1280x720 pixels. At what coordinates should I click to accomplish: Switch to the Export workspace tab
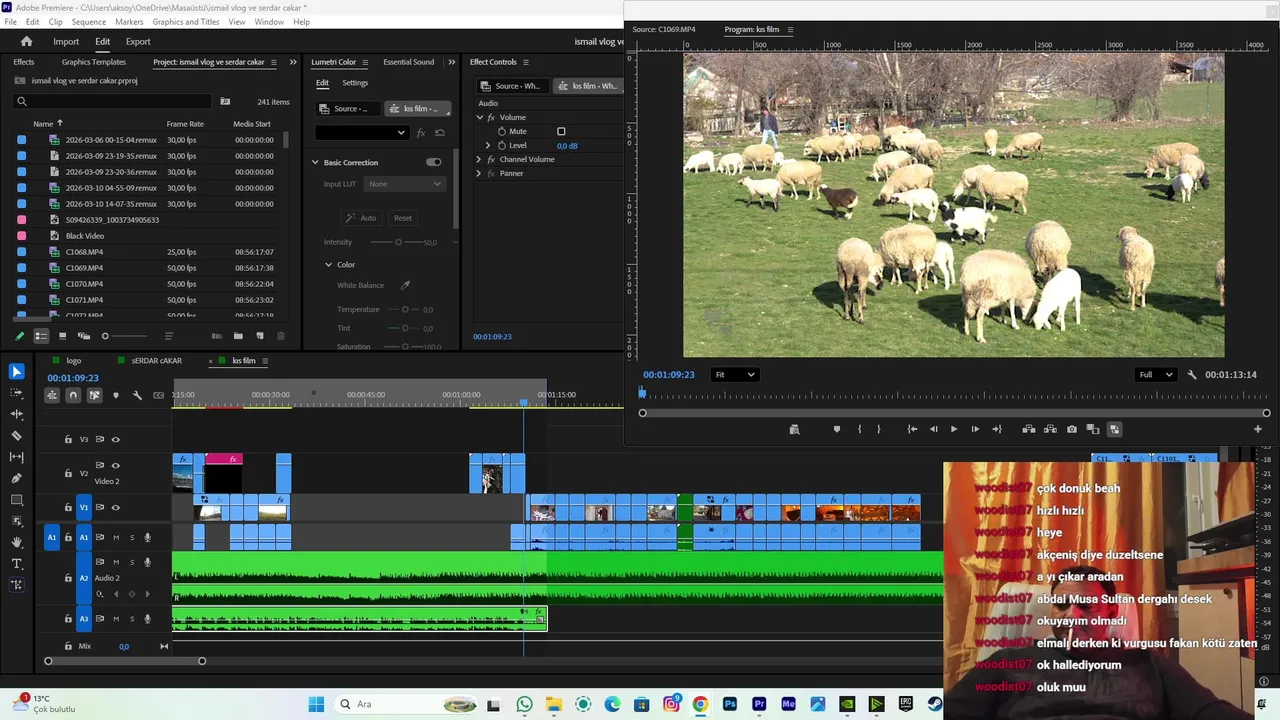138,41
